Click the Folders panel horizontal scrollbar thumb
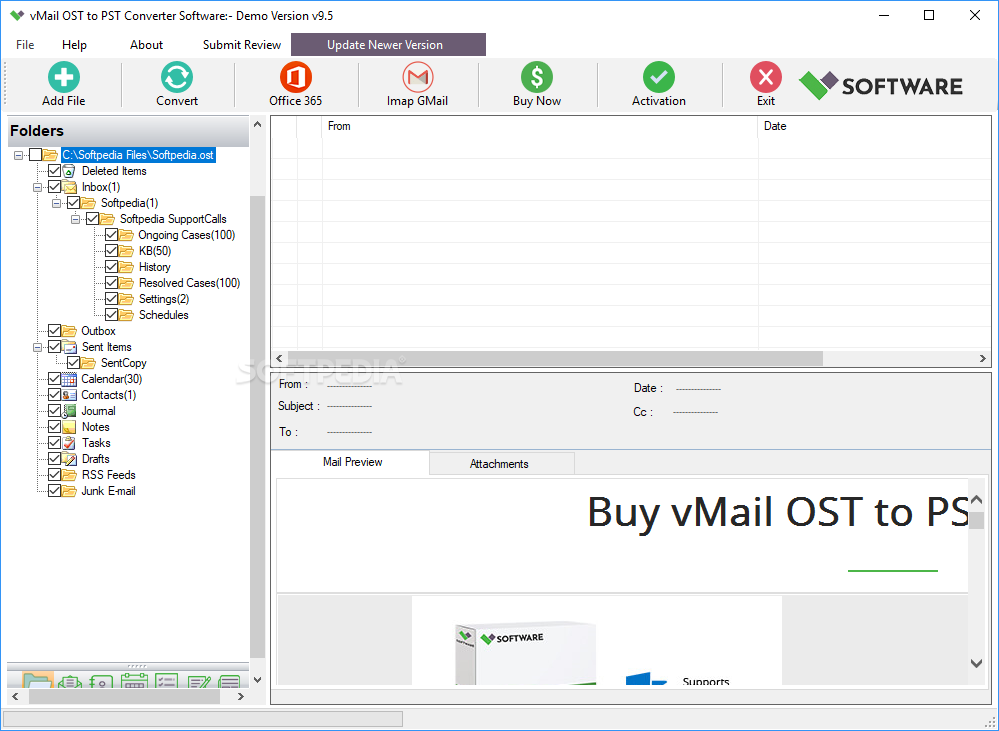Image resolution: width=999 pixels, height=731 pixels. pos(124,697)
